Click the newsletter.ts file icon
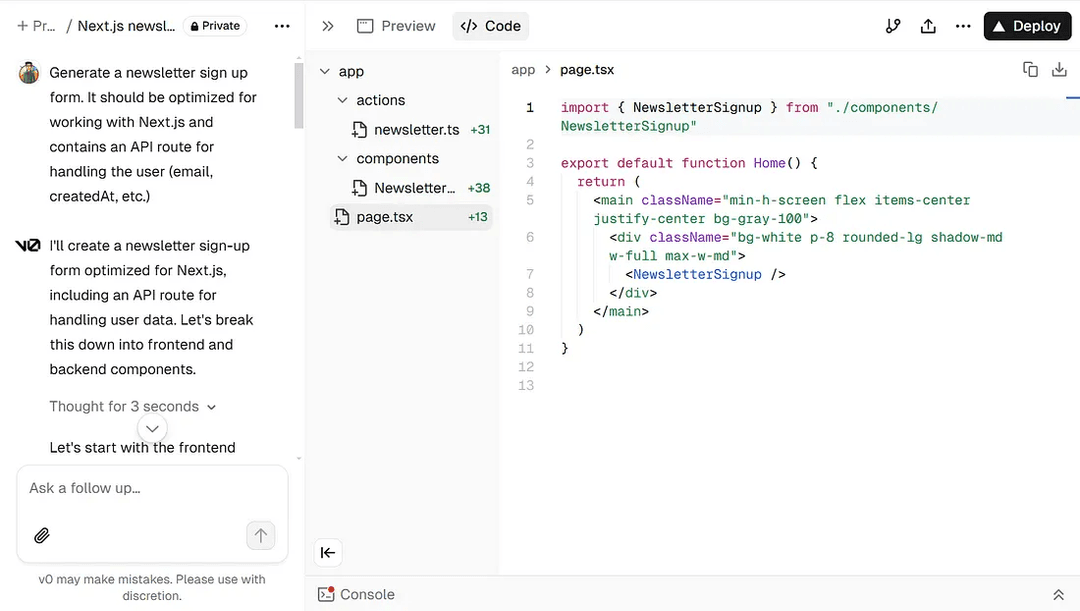The image size is (1080, 611). 359,130
